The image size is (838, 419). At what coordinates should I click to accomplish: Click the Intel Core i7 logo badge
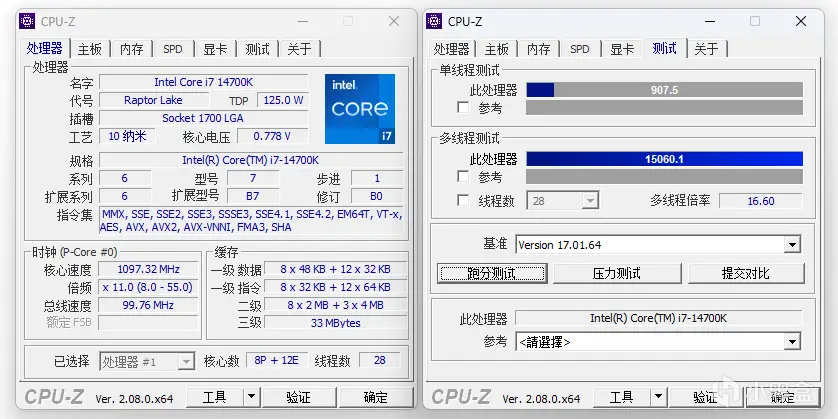click(360, 109)
